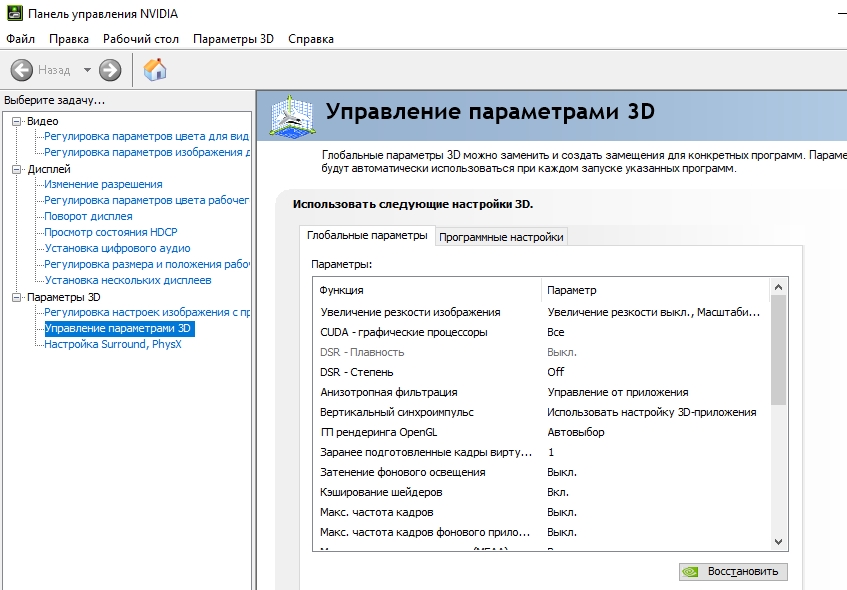Image resolution: width=847 pixels, height=590 pixels.
Task: Collapse the Параметры 3D tree section
Action: pos(16,297)
